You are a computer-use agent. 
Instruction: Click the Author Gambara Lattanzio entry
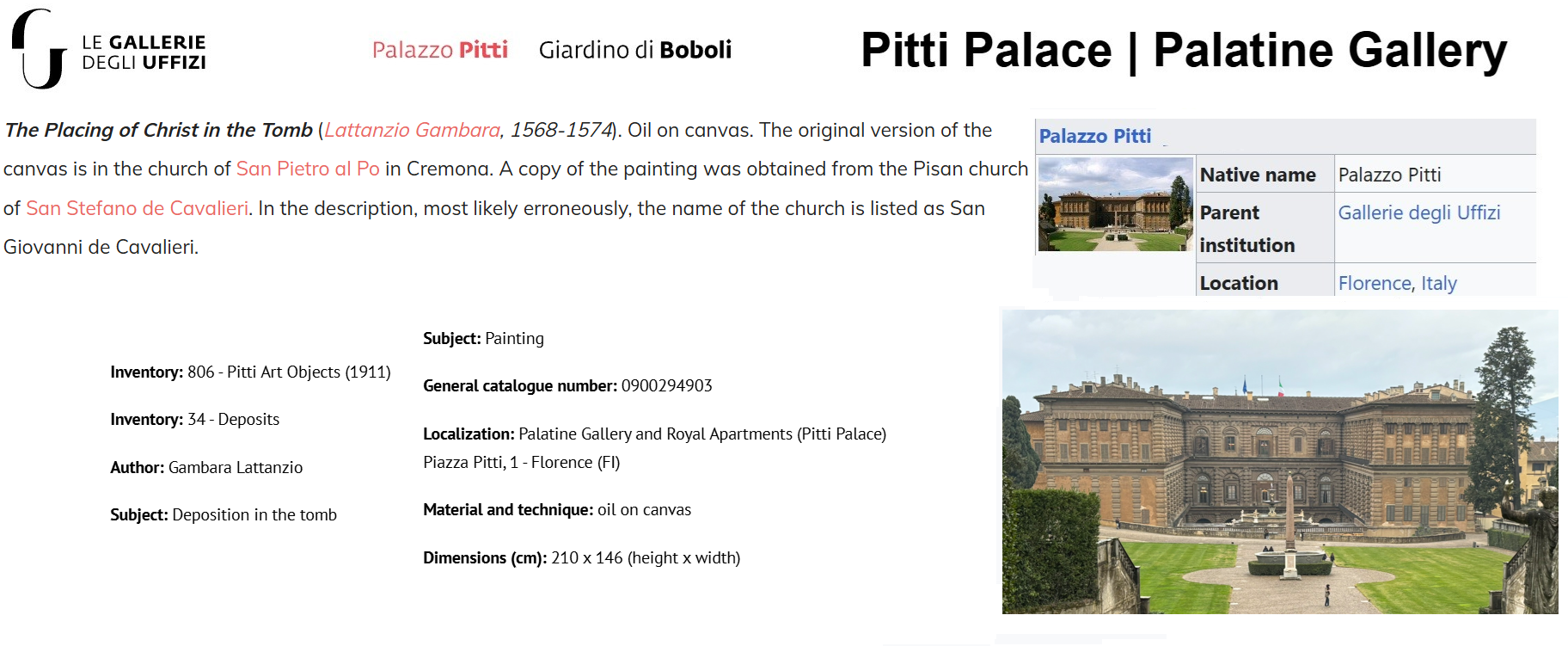point(206,467)
